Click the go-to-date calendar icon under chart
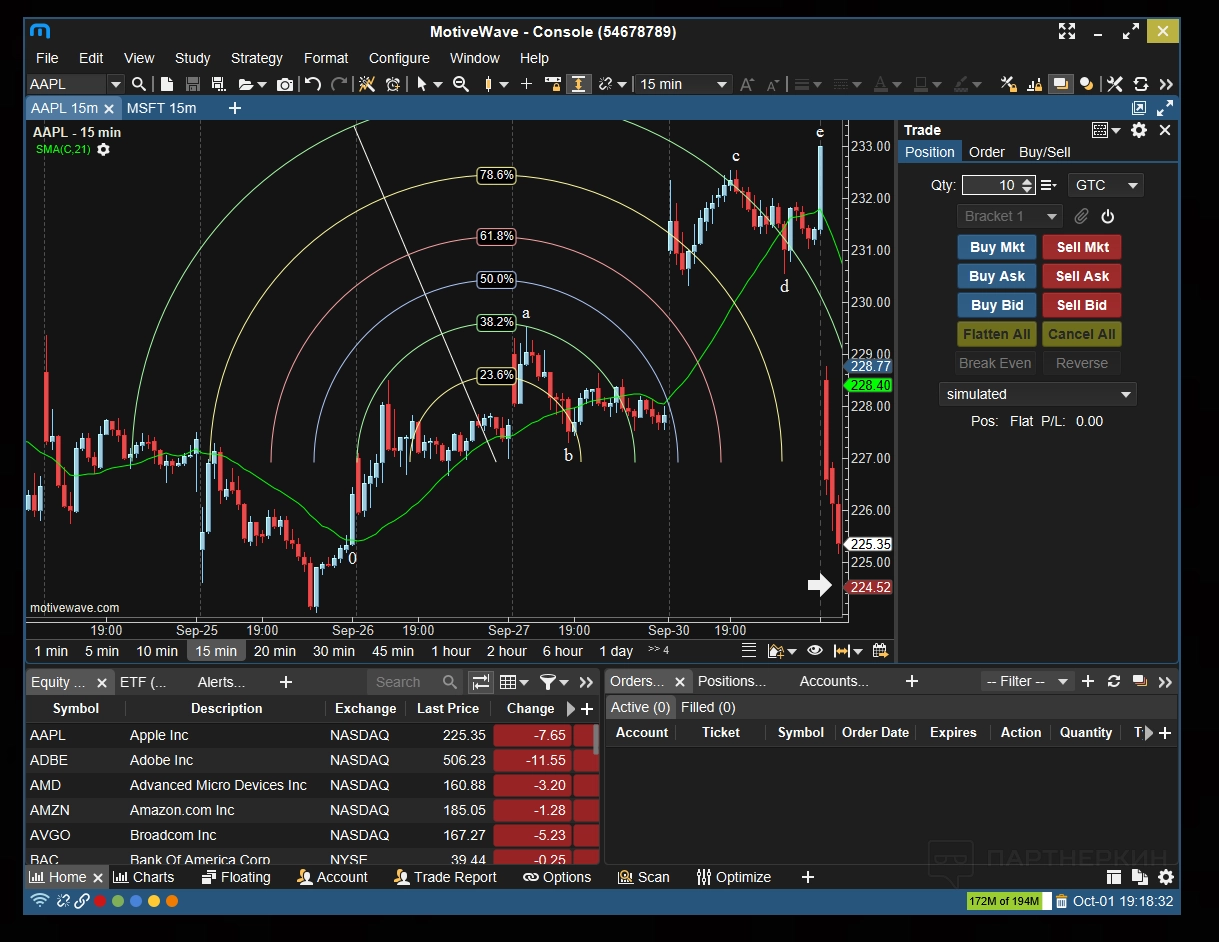 (x=880, y=651)
